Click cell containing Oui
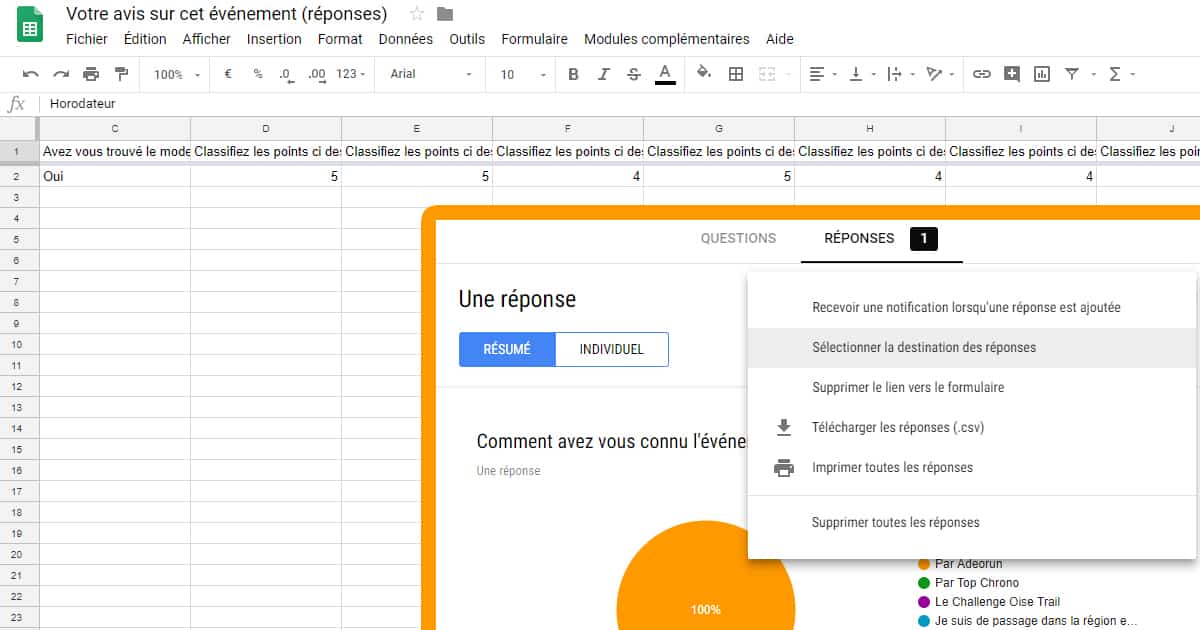The width and height of the screenshot is (1200, 630). point(115,176)
